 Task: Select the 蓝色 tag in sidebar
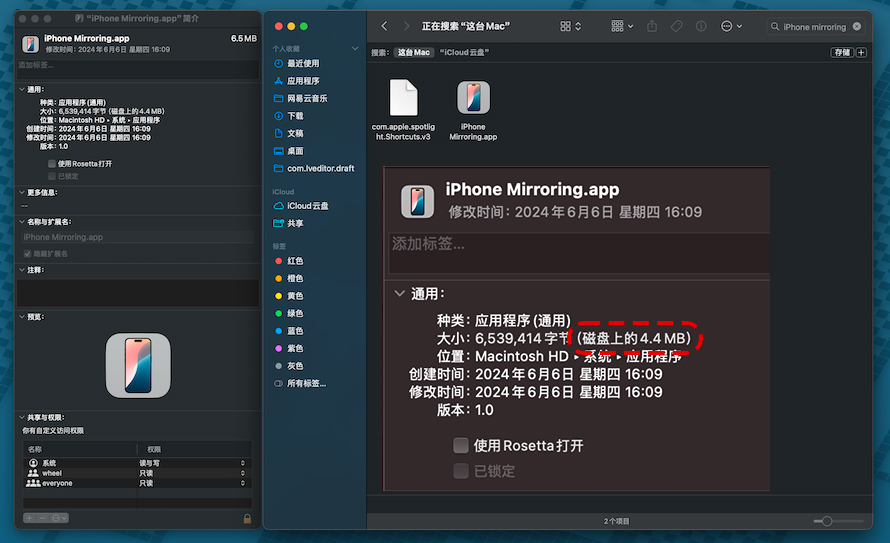tap(295, 331)
